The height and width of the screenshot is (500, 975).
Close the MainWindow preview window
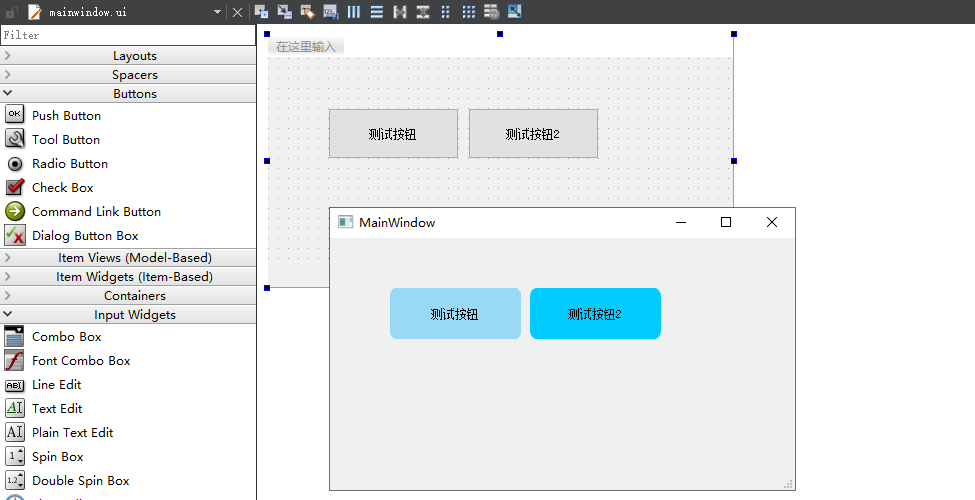click(772, 222)
